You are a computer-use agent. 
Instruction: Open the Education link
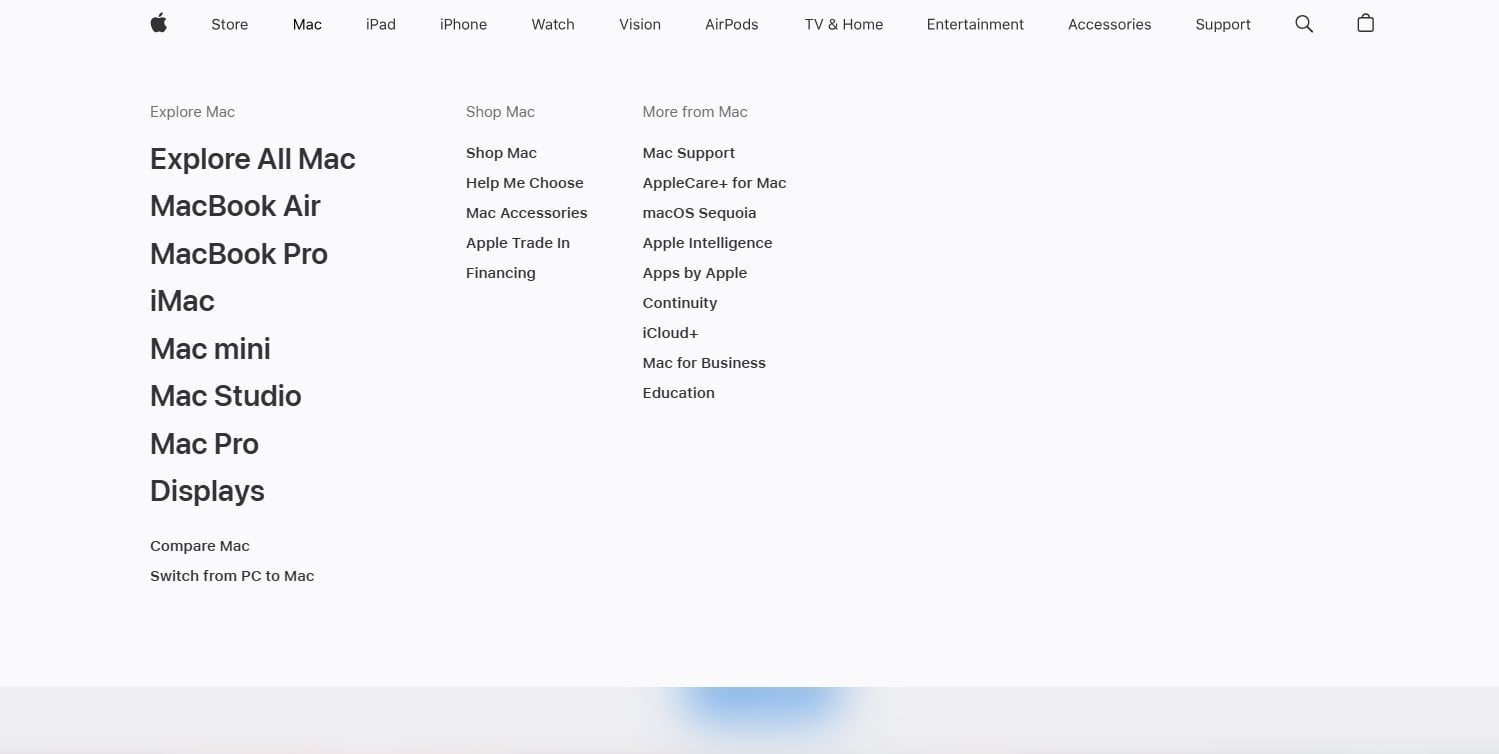(679, 393)
